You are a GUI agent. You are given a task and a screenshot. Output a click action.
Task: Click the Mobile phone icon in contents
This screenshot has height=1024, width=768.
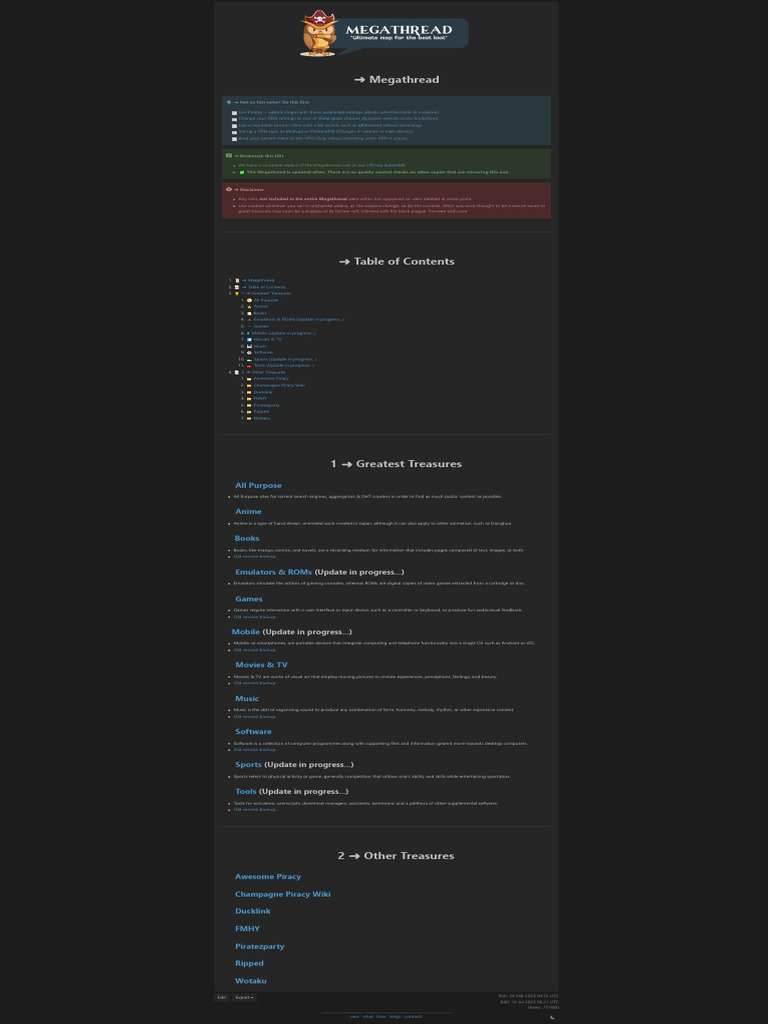(x=248, y=333)
